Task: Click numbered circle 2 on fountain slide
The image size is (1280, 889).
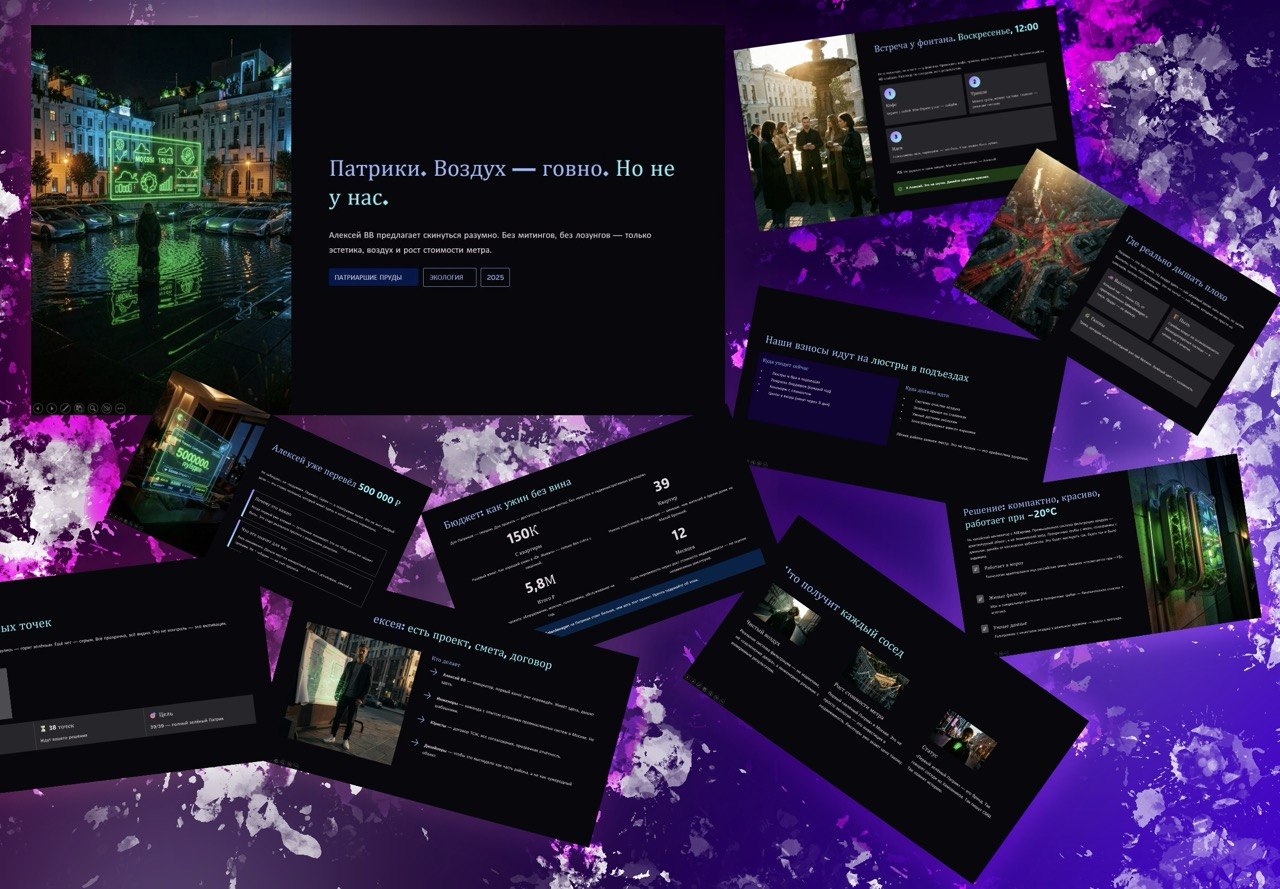Action: [974, 82]
